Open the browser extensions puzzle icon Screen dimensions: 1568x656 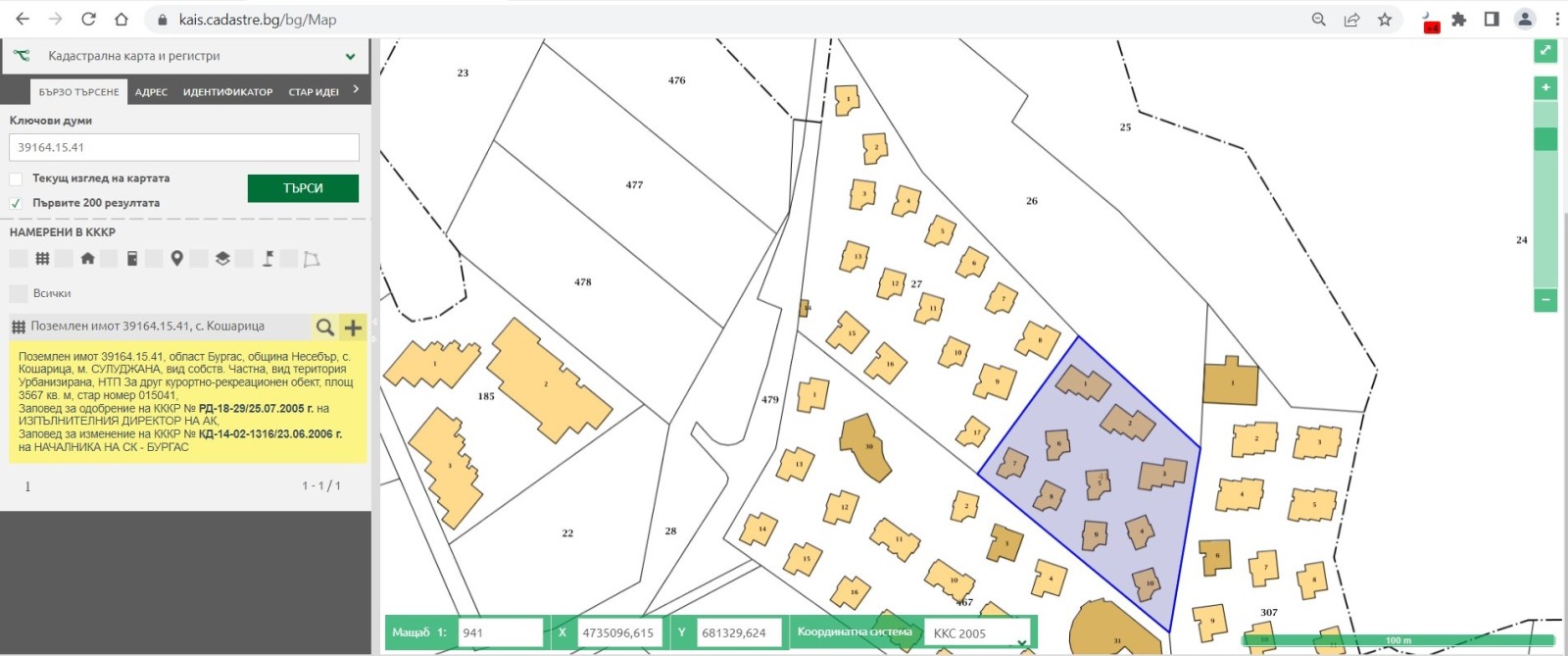1459,20
